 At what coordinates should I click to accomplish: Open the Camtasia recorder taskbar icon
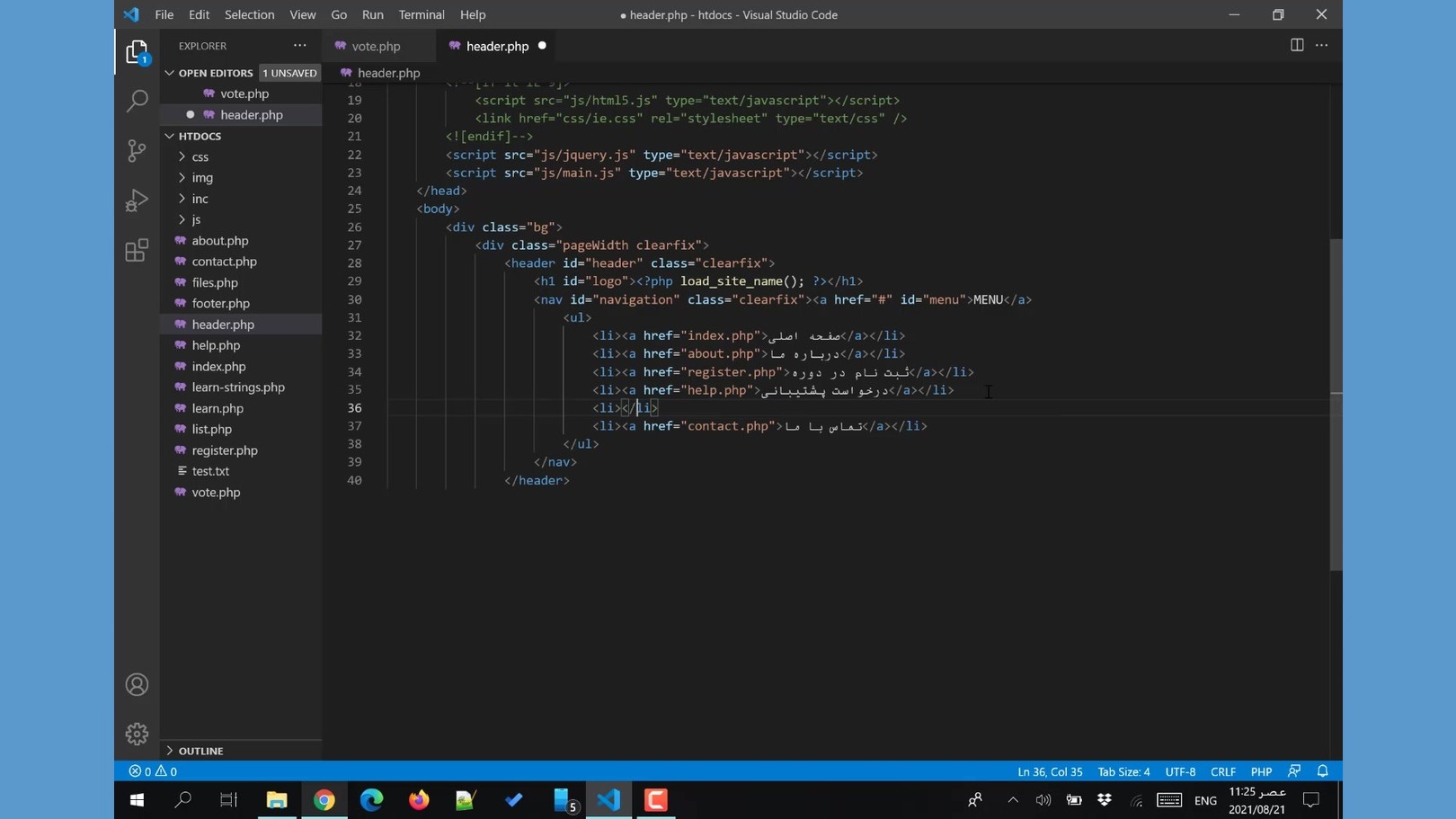tap(656, 800)
